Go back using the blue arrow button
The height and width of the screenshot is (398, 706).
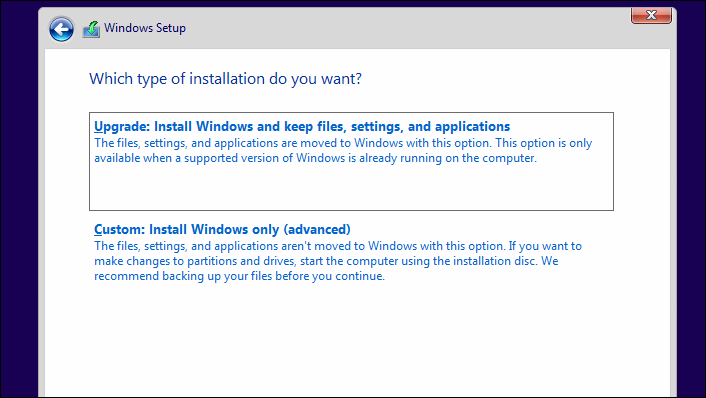point(61,29)
